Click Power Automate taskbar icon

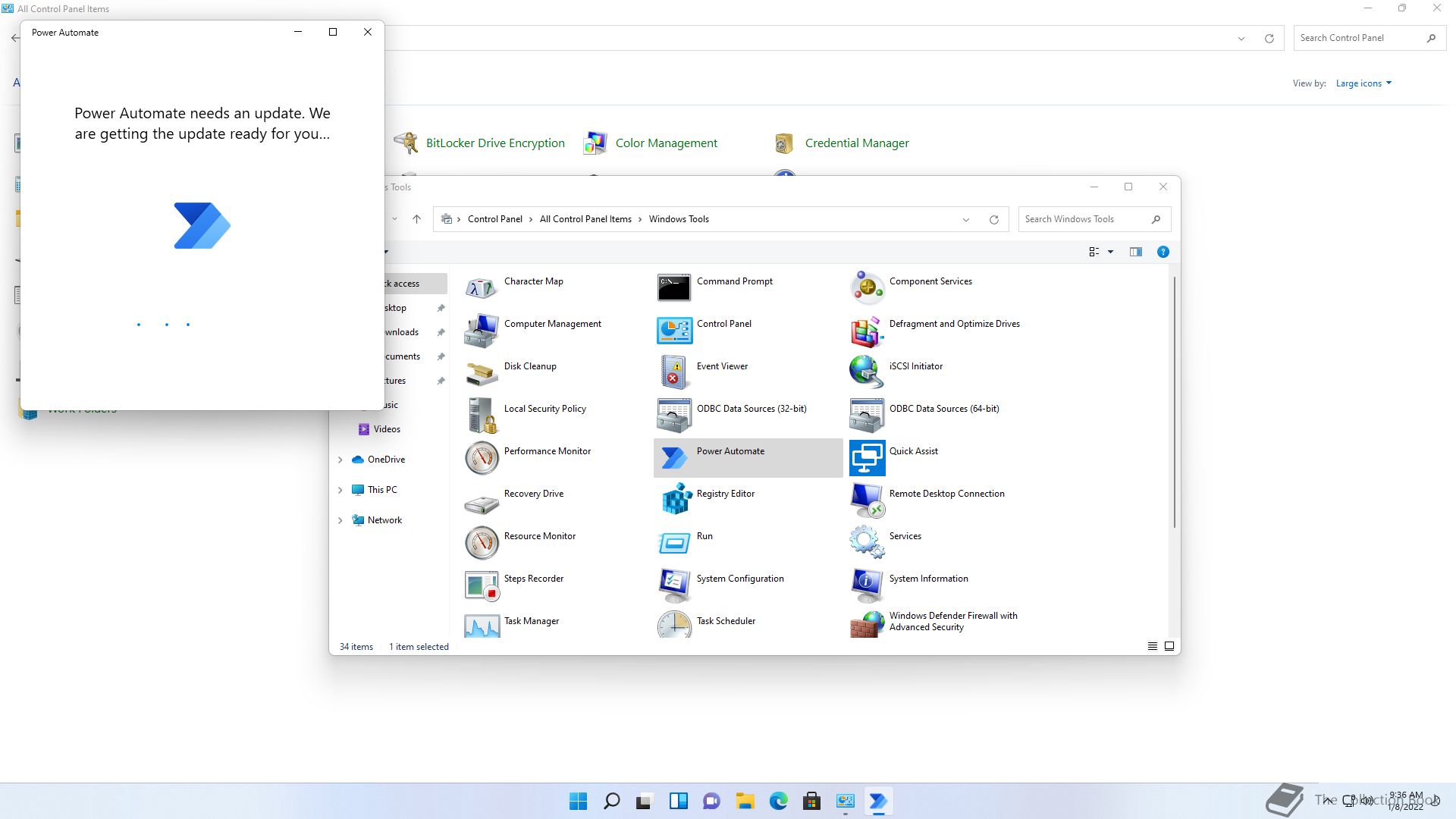878,801
